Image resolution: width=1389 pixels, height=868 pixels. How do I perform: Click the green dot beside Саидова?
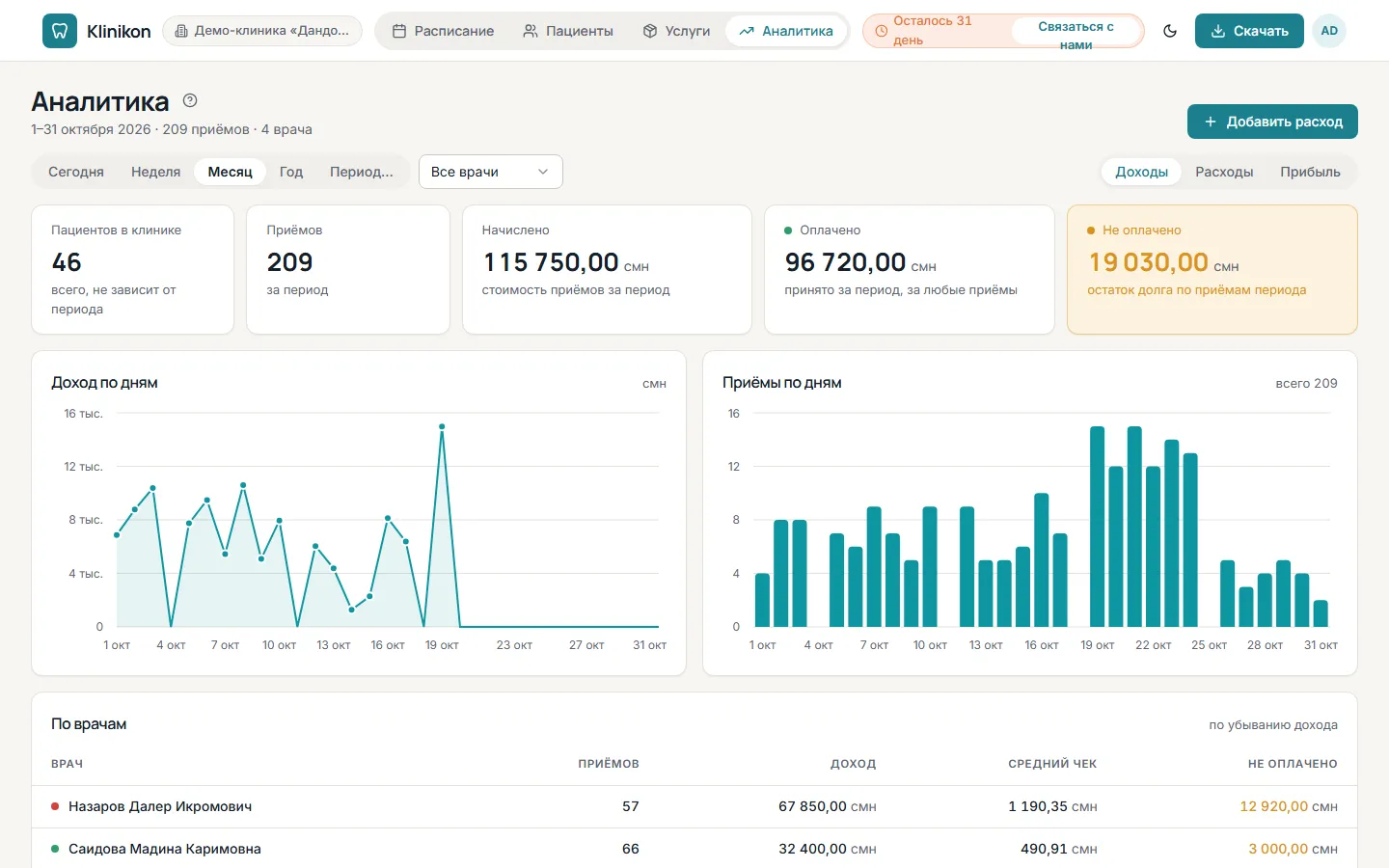(x=55, y=849)
